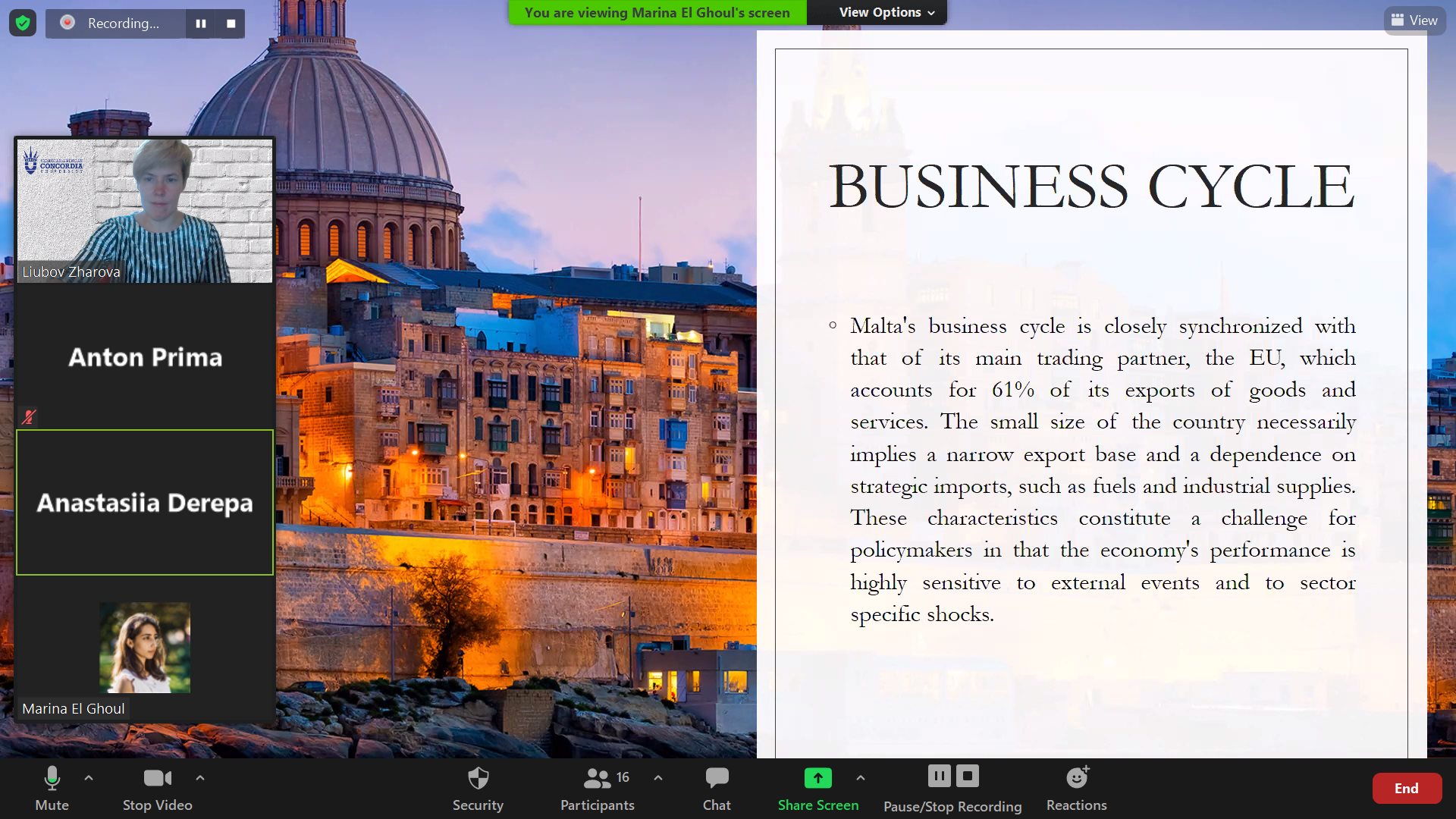The height and width of the screenshot is (819, 1456).
Task: Click the green Share Screen icon
Action: (x=817, y=778)
